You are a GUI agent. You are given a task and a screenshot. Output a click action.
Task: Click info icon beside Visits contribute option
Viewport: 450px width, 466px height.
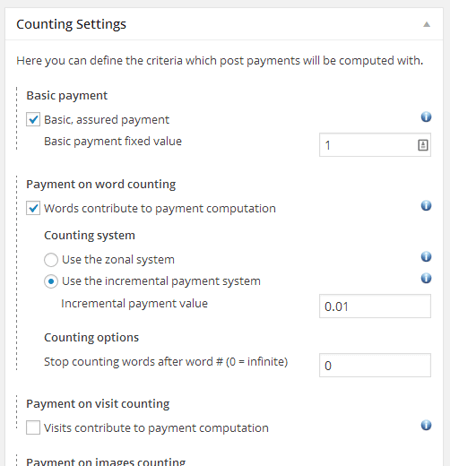426,425
